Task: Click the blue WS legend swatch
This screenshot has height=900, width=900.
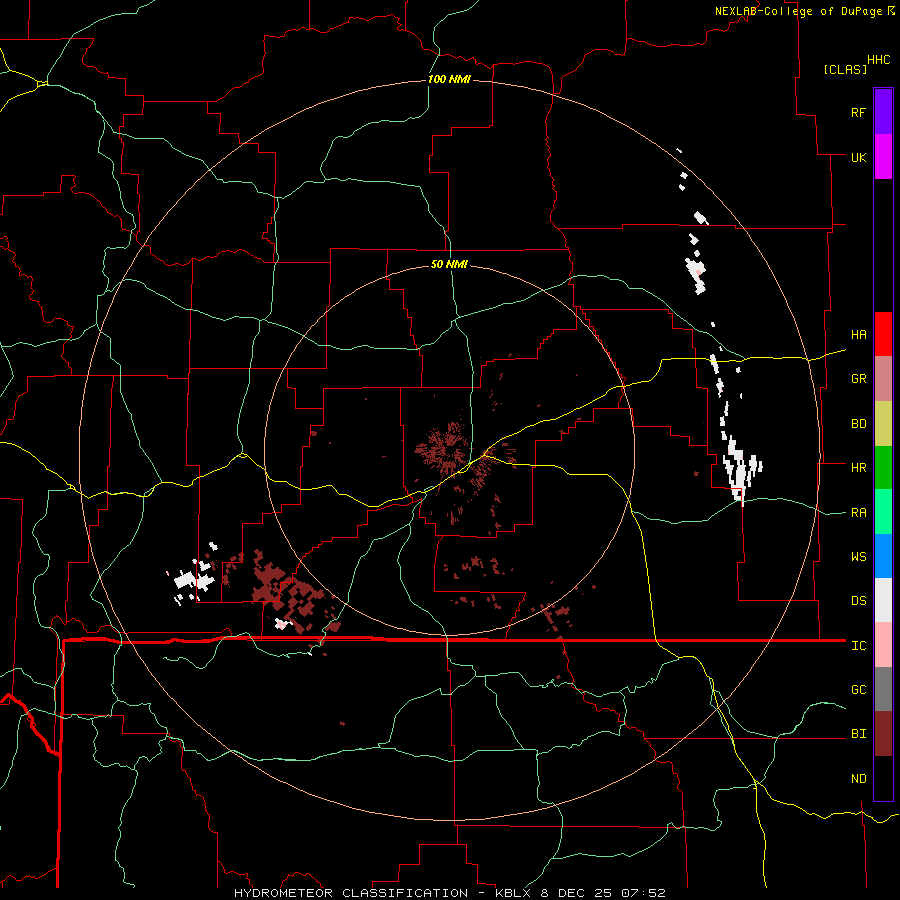Action: tap(883, 556)
